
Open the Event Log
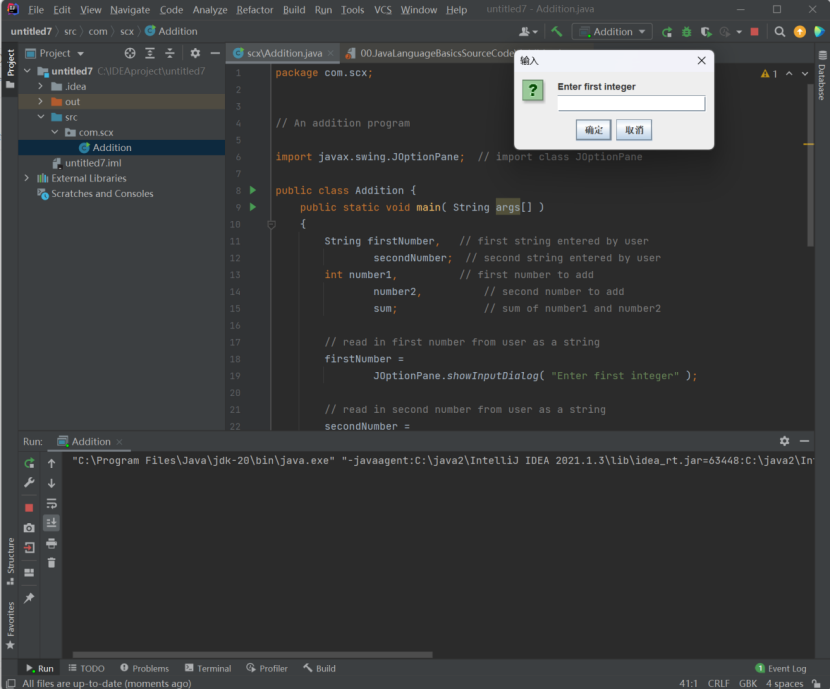pos(781,668)
